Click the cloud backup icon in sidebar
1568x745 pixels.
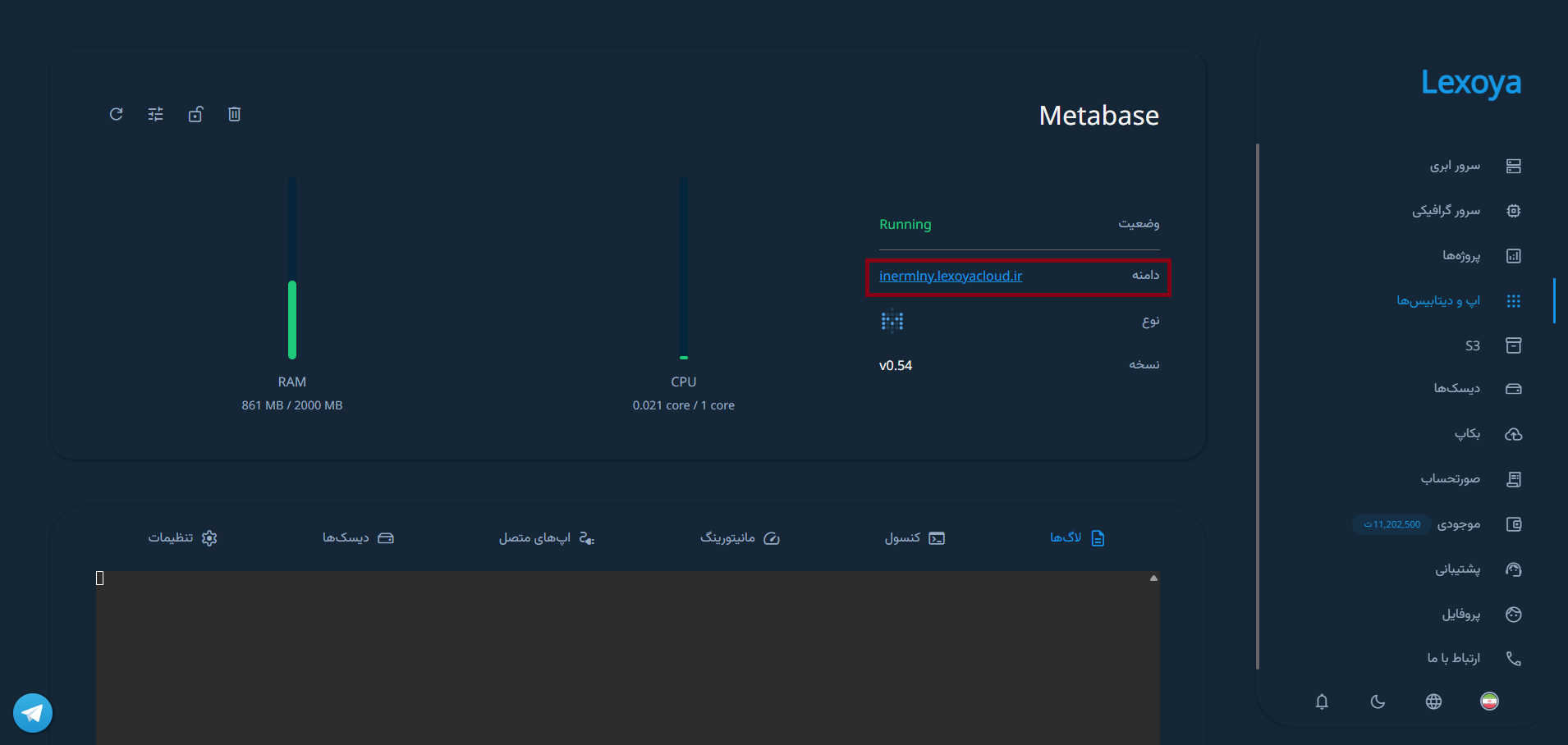click(x=1514, y=434)
